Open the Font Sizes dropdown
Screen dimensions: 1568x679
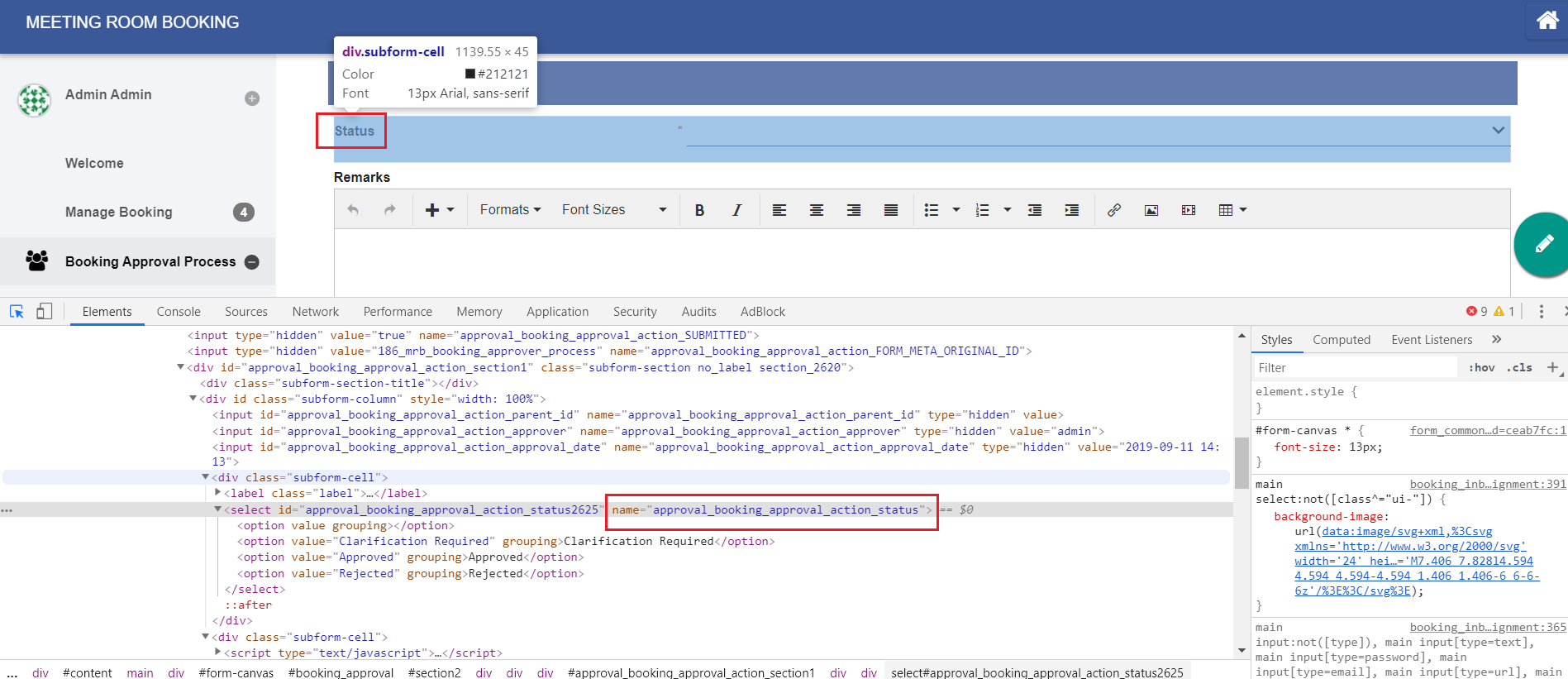coord(613,210)
